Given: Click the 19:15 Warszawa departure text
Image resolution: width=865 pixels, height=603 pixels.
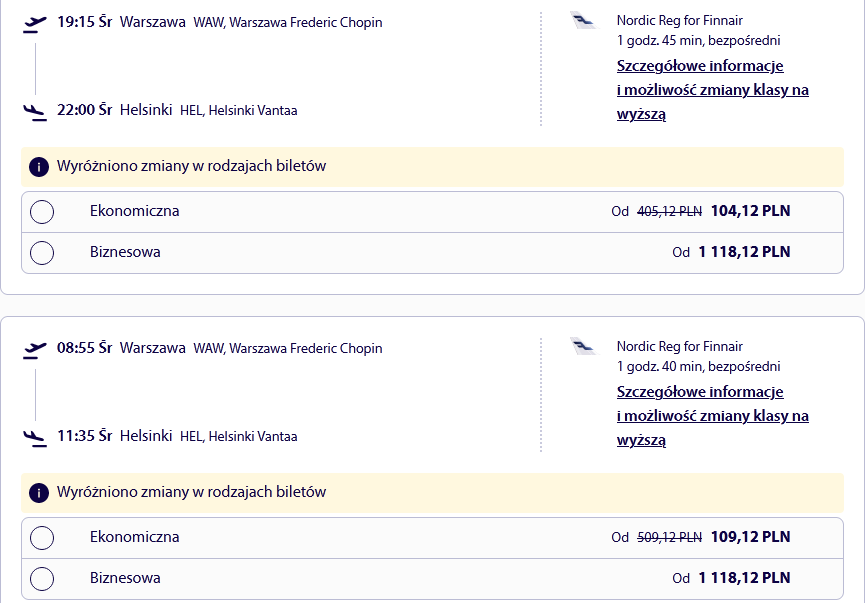Looking at the screenshot, I should pos(121,22).
